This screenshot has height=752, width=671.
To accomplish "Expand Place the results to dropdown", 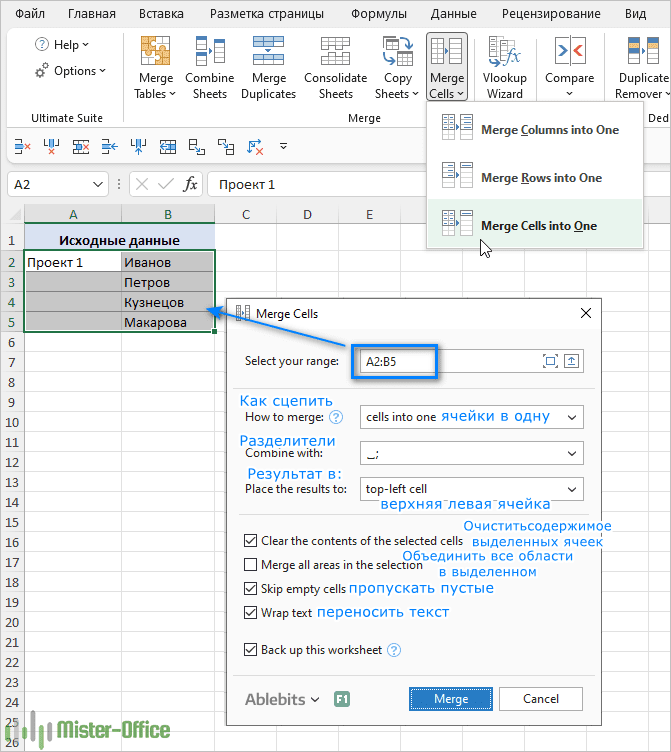I will (x=572, y=489).
